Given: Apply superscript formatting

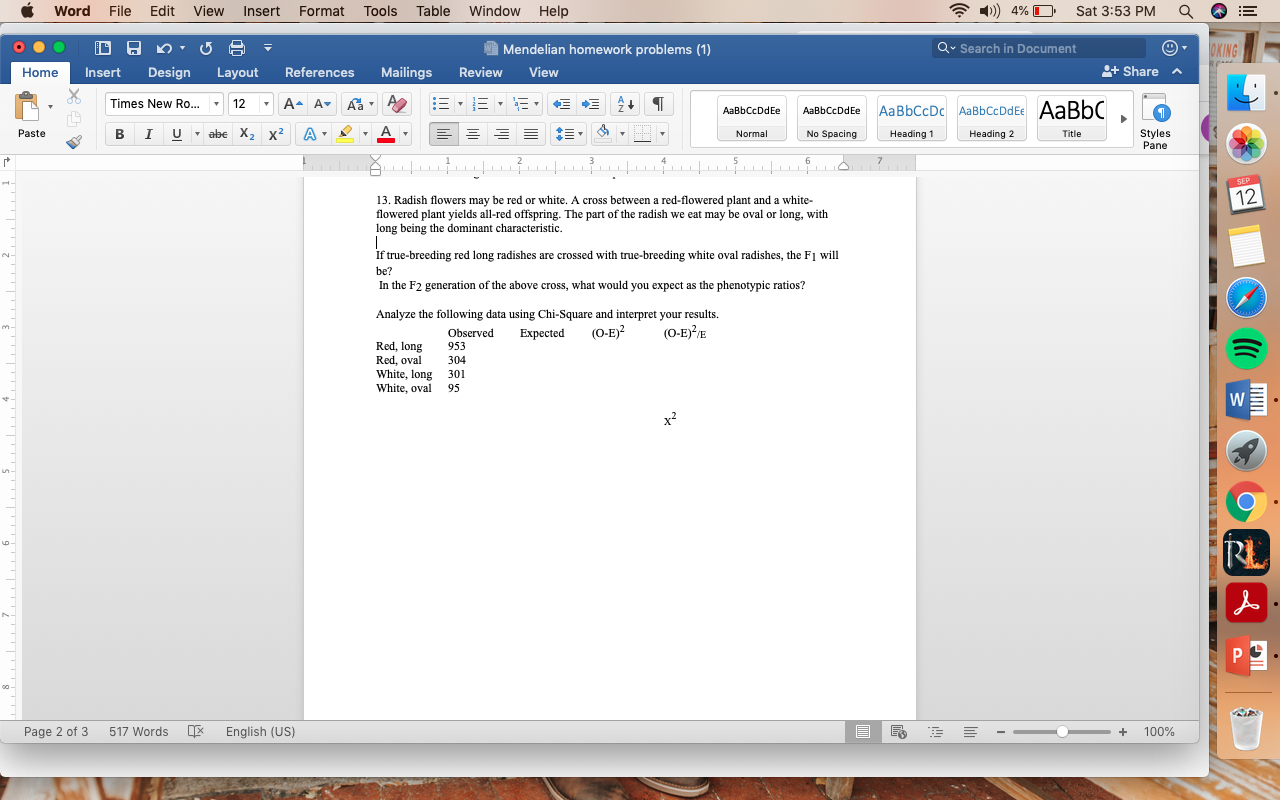Looking at the screenshot, I should pyautogui.click(x=275, y=134).
